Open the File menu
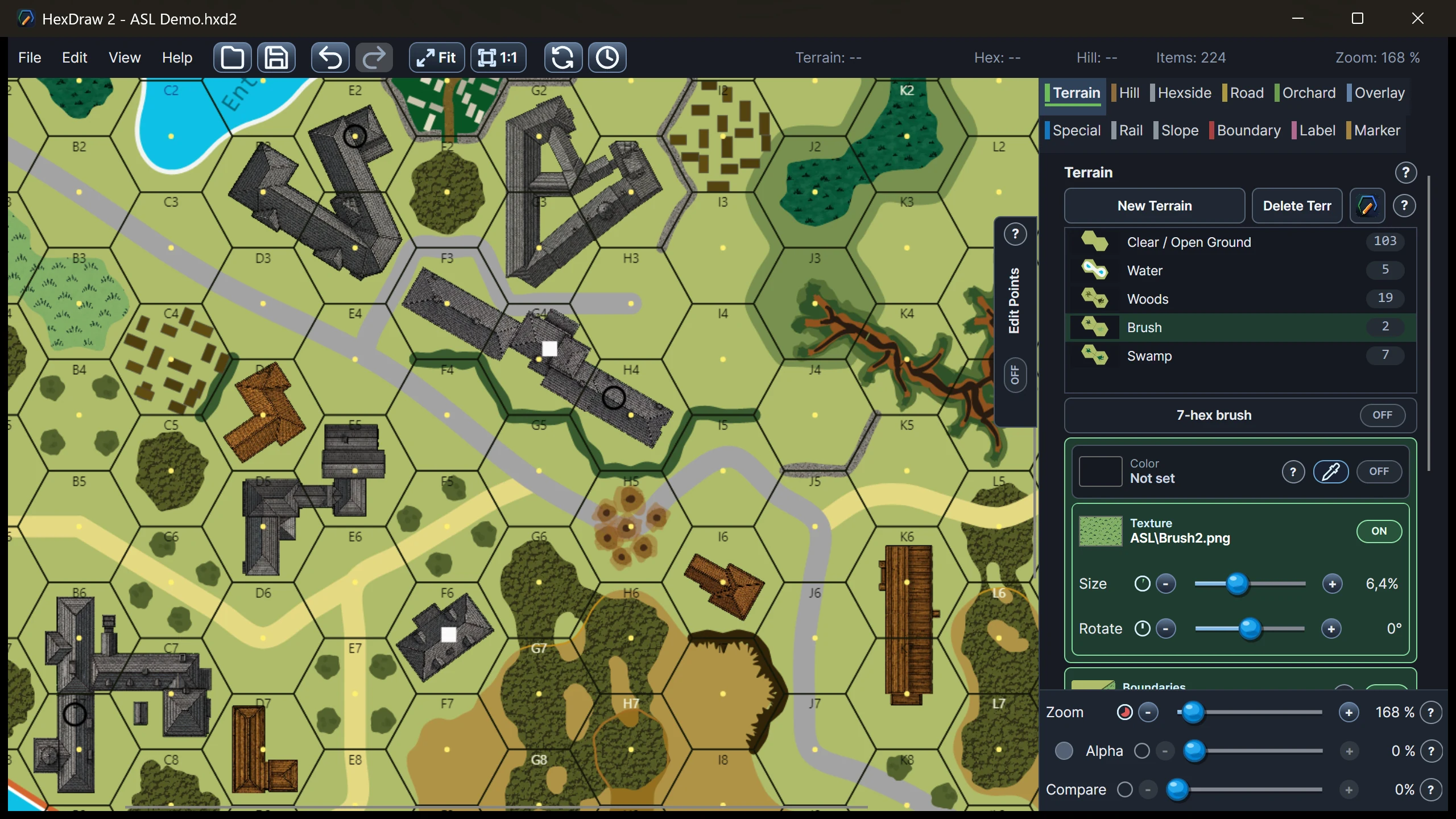This screenshot has height=819, width=1456. [30, 57]
